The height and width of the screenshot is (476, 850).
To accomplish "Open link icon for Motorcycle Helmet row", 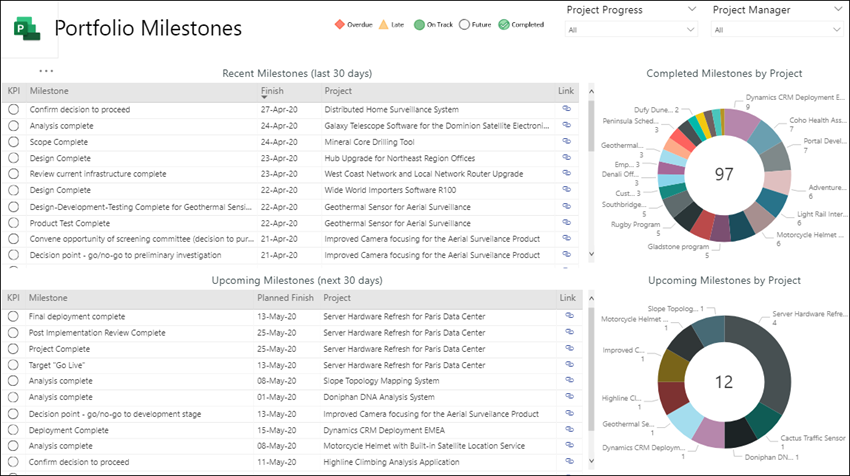I will [569, 445].
